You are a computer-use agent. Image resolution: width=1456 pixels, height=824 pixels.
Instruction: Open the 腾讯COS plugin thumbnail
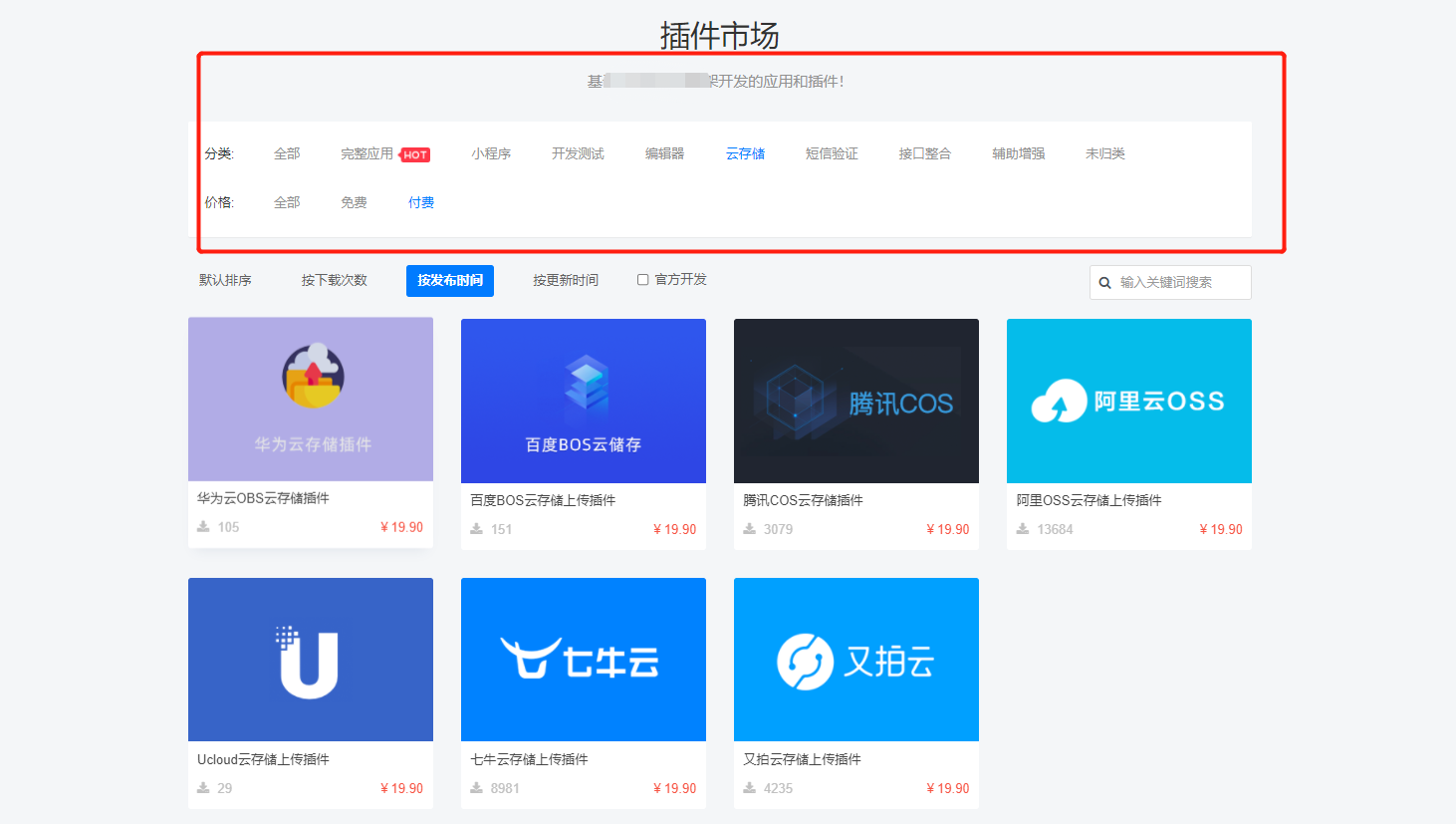[856, 401]
